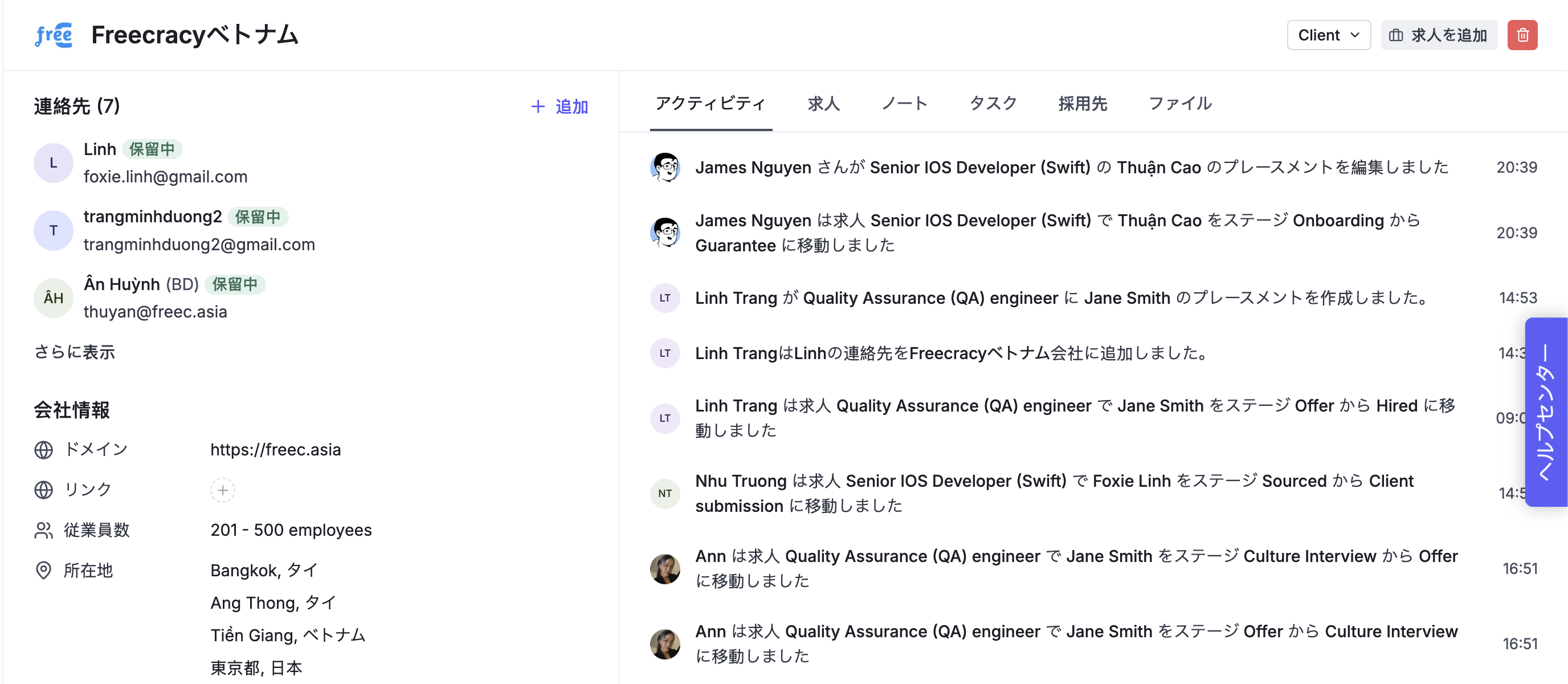1568x684 pixels.
Task: Click the red trash delete icon
Action: click(x=1522, y=35)
